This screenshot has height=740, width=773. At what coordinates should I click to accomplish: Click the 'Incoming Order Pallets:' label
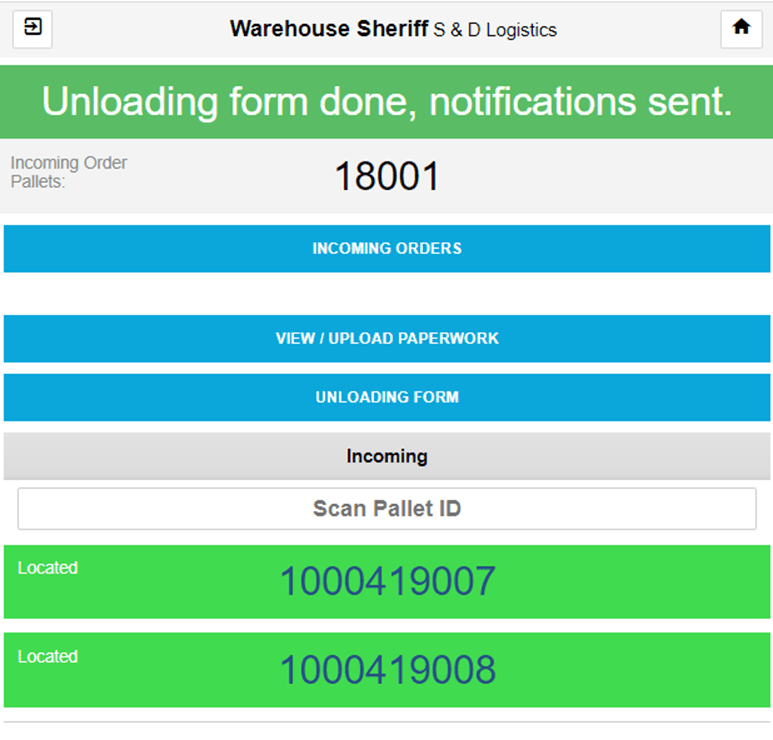pyautogui.click(x=68, y=172)
